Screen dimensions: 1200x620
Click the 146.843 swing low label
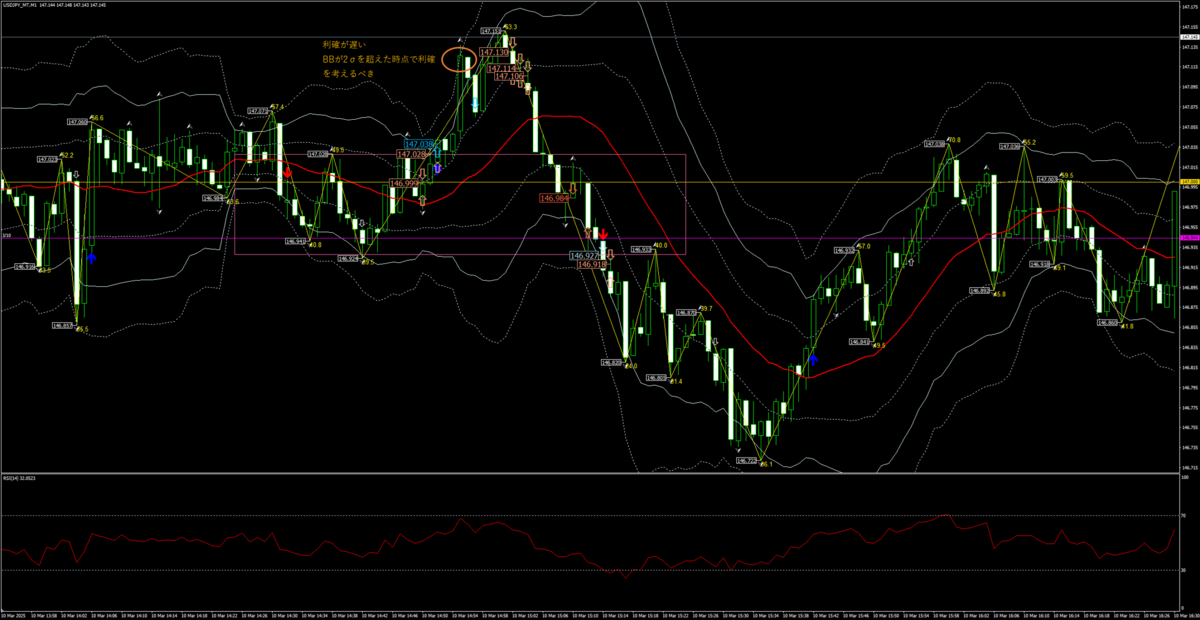[859, 341]
